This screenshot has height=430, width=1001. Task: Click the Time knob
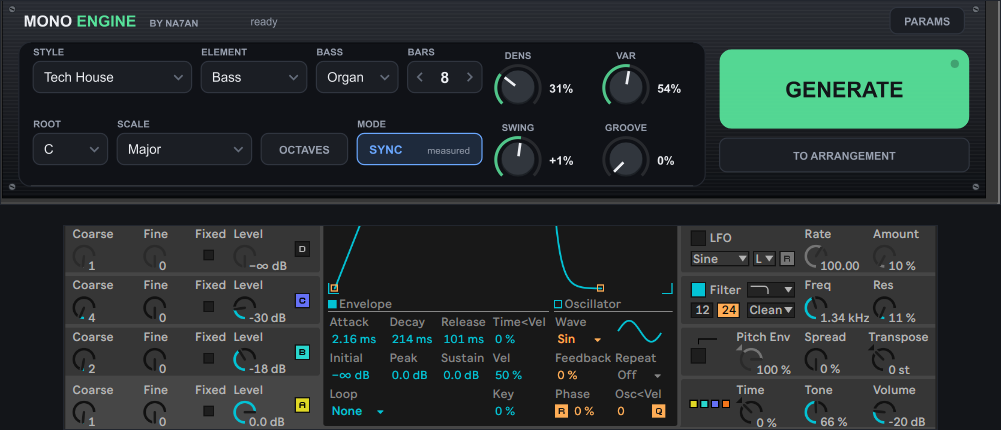749,413
